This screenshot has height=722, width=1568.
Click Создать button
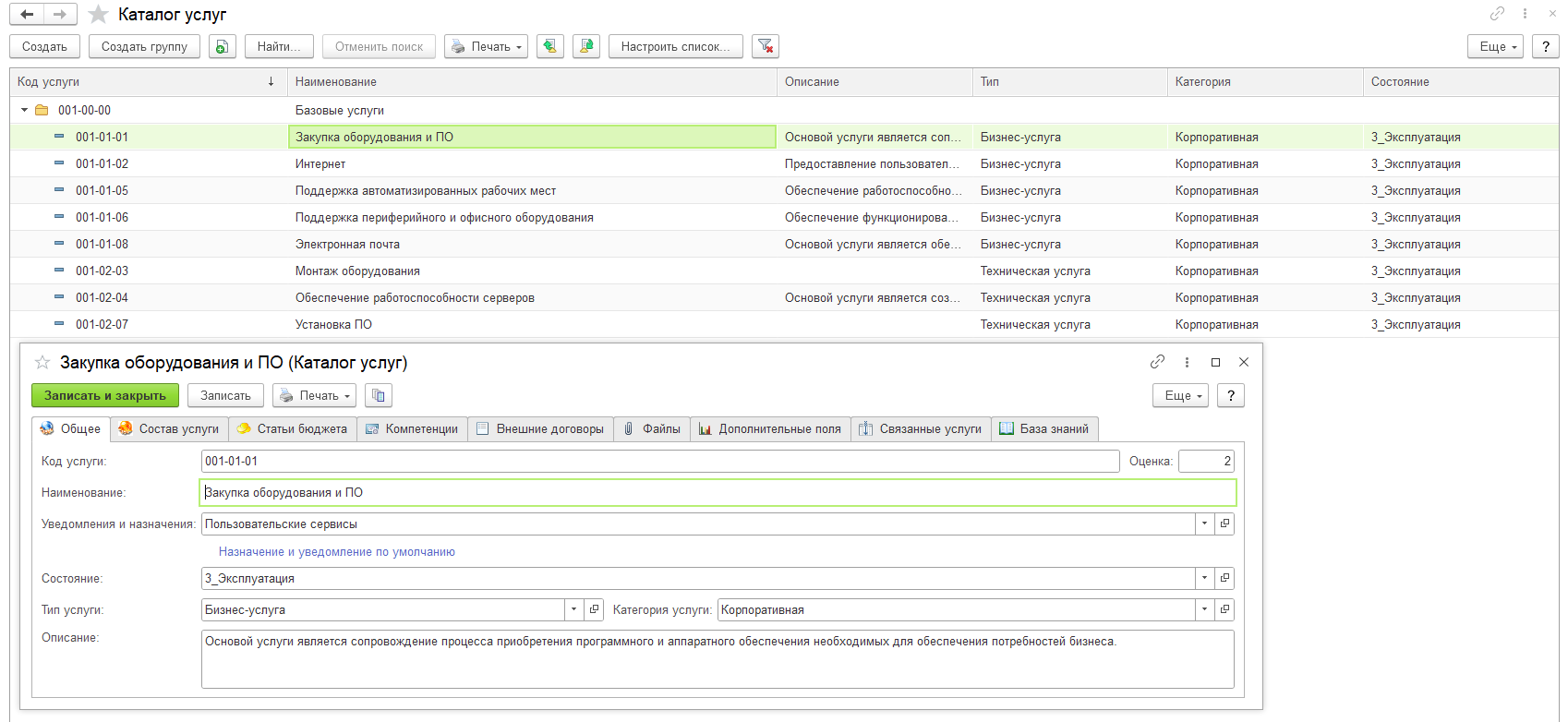45,46
